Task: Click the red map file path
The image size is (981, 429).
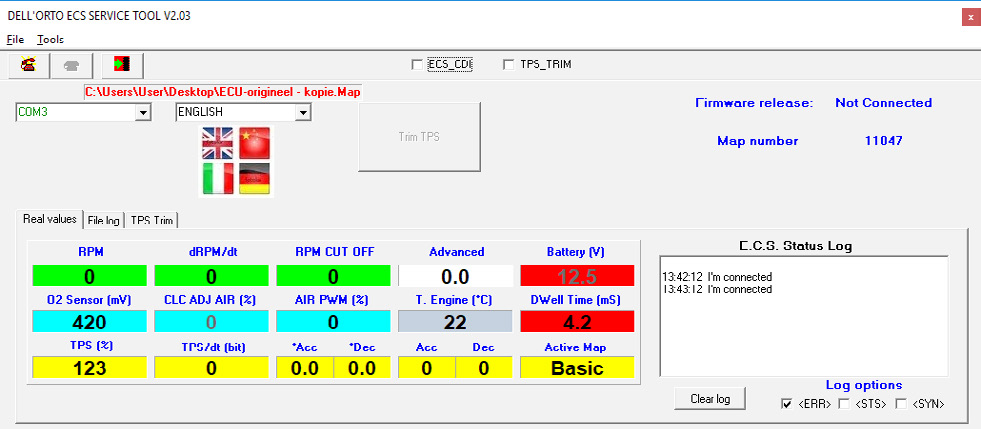Action: pyautogui.click(x=223, y=92)
